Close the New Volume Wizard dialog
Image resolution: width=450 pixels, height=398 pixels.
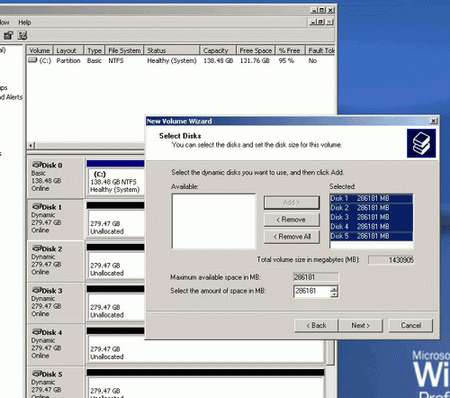coord(433,121)
